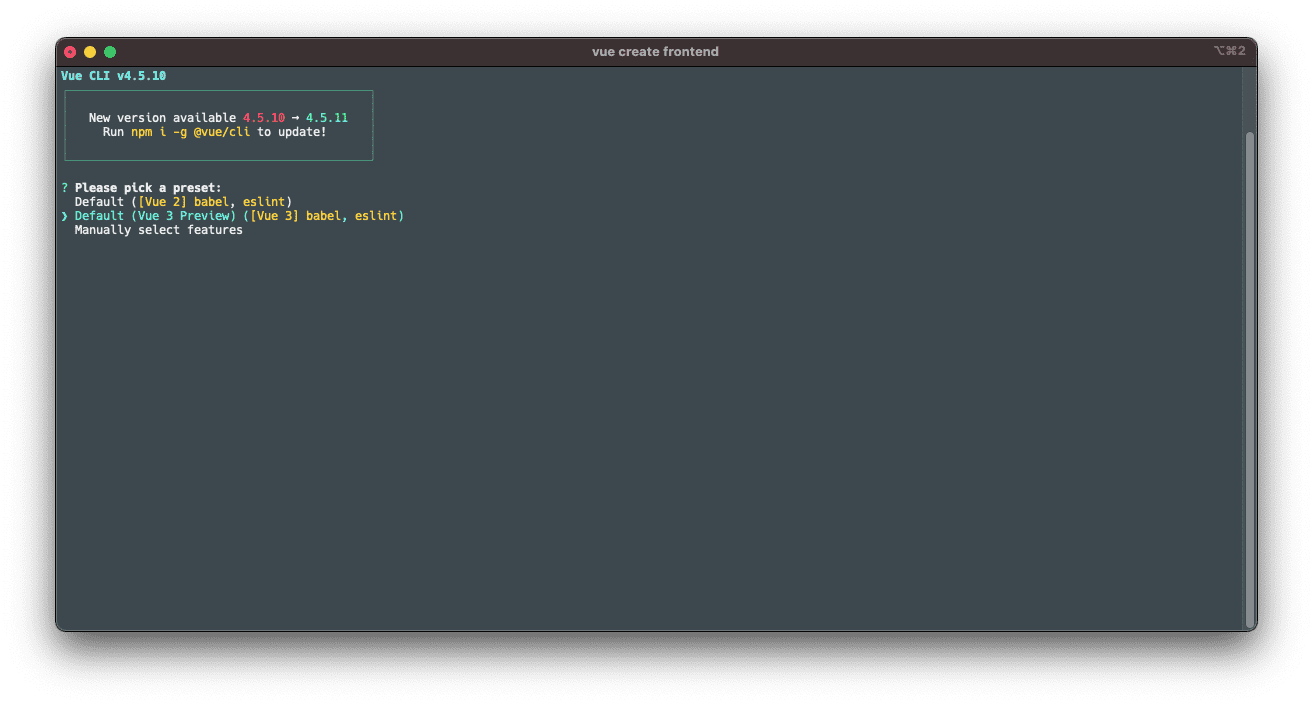Image resolution: width=1313 pixels, height=705 pixels.
Task: Choose the Manually select features option
Action: click(159, 229)
